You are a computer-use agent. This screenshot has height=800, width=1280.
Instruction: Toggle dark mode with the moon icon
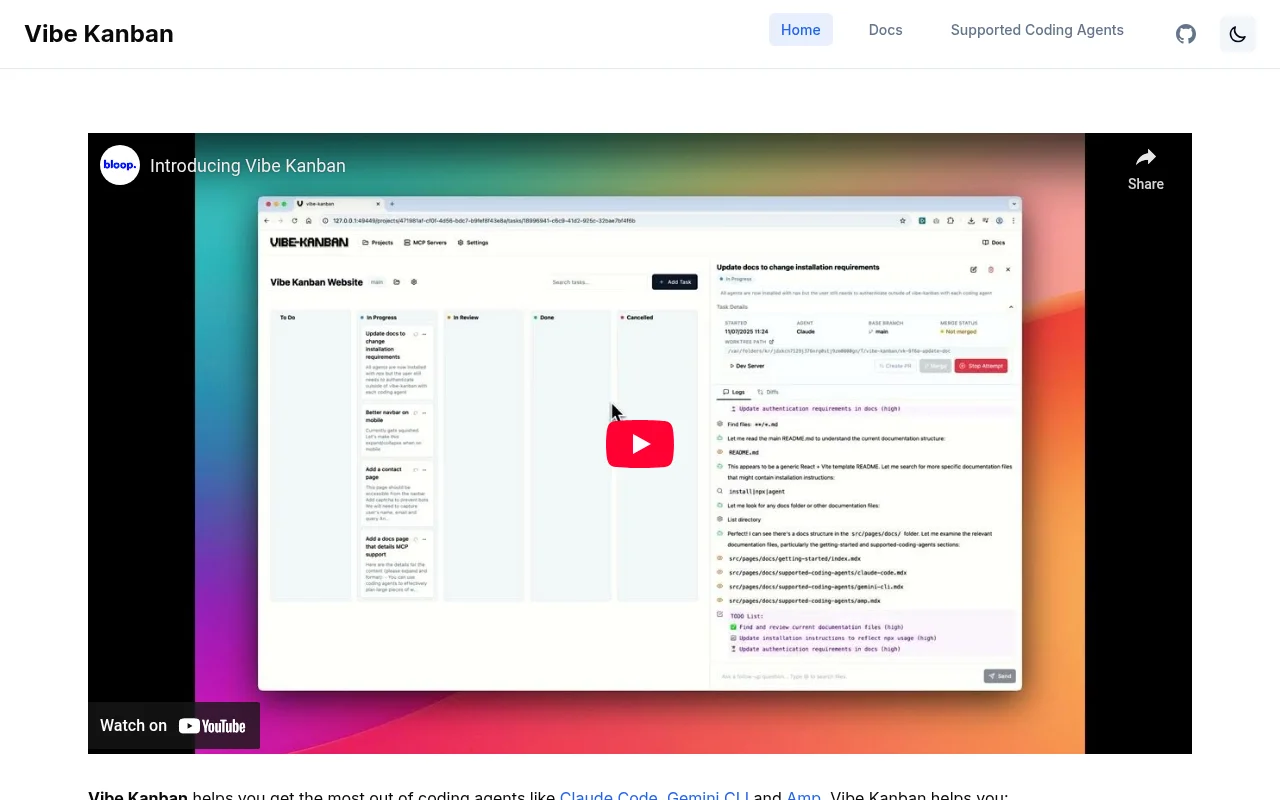tap(1237, 34)
